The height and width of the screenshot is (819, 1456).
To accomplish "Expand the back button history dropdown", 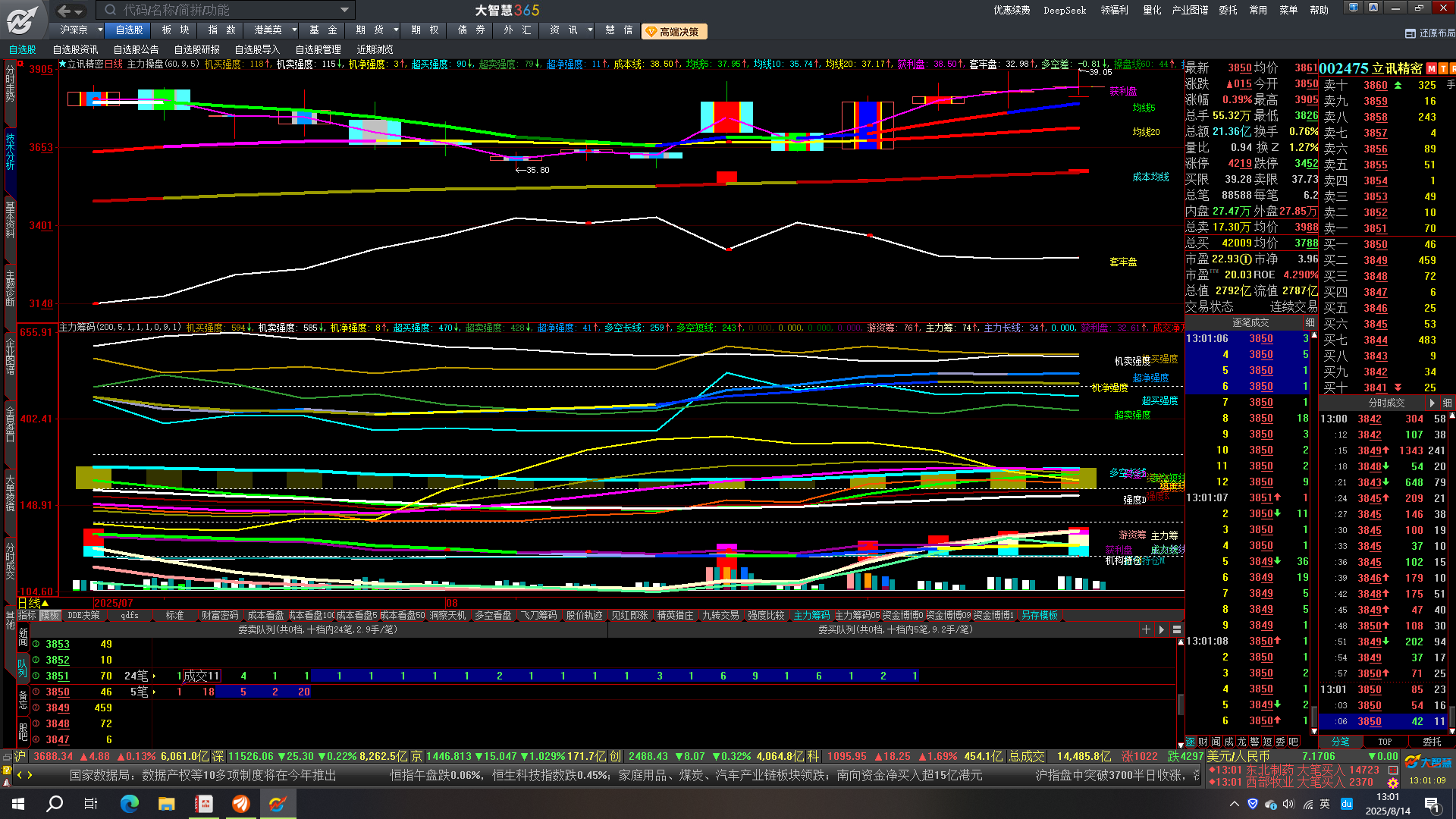I will [80, 11].
